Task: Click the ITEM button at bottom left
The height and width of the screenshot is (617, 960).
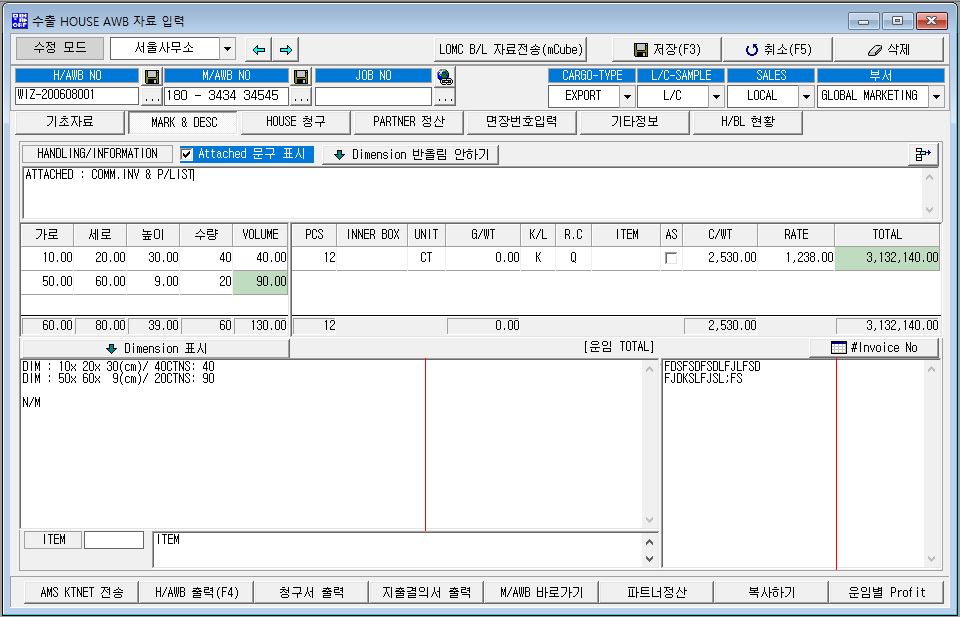Action: (53, 540)
